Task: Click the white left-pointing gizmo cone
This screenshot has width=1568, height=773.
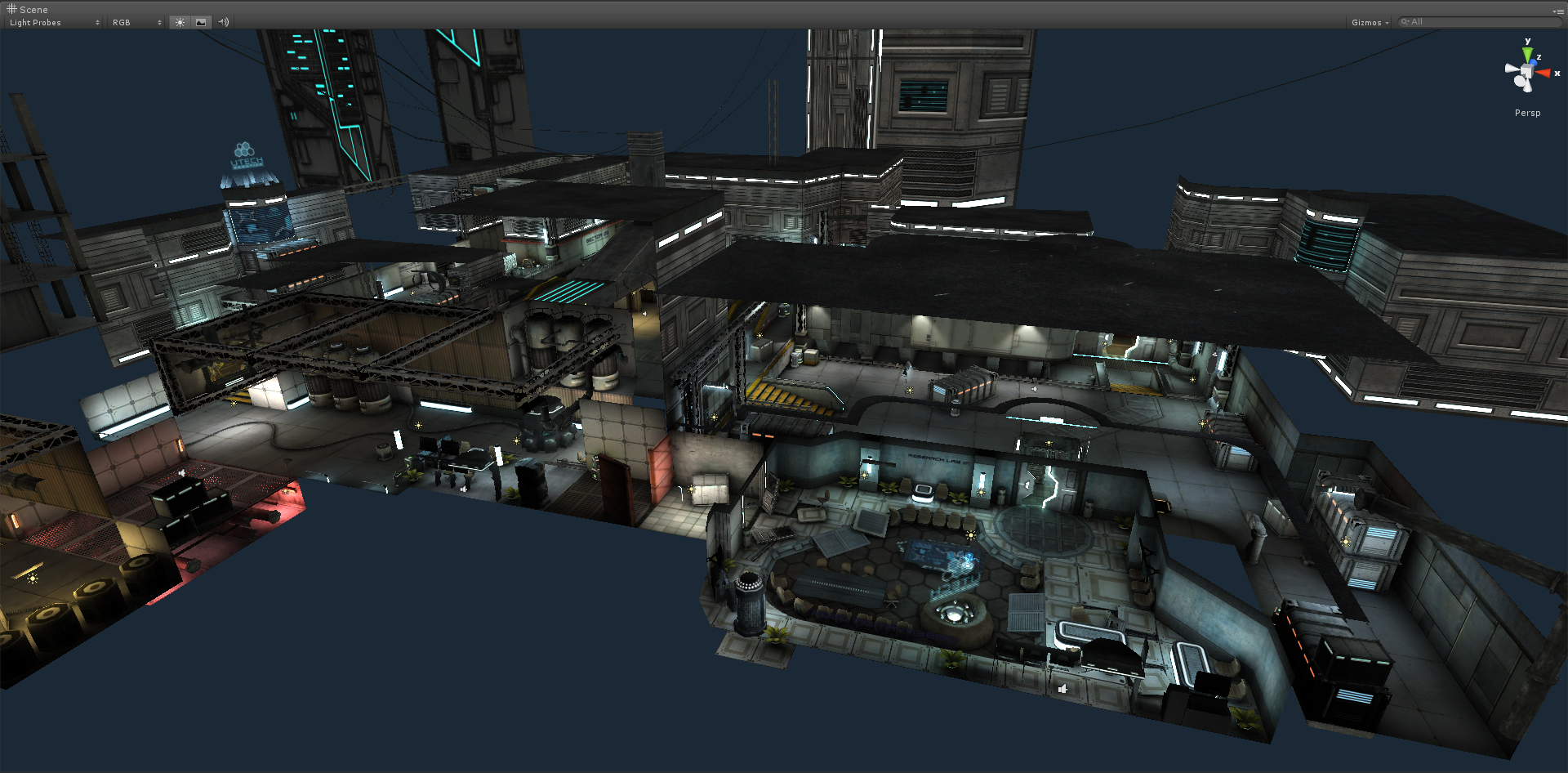Action: pos(1511,69)
